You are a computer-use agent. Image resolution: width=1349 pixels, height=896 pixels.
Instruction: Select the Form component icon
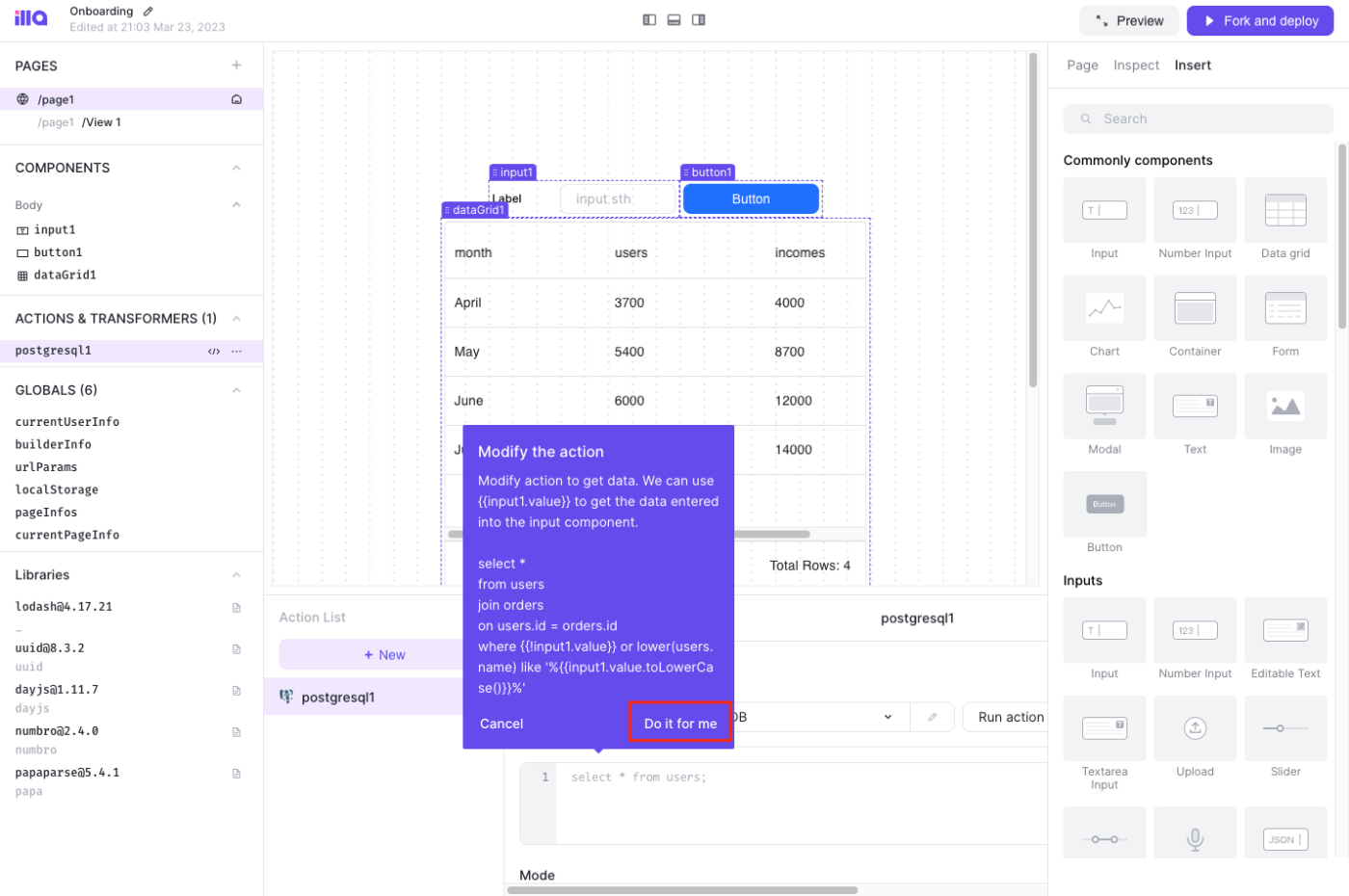point(1285,308)
